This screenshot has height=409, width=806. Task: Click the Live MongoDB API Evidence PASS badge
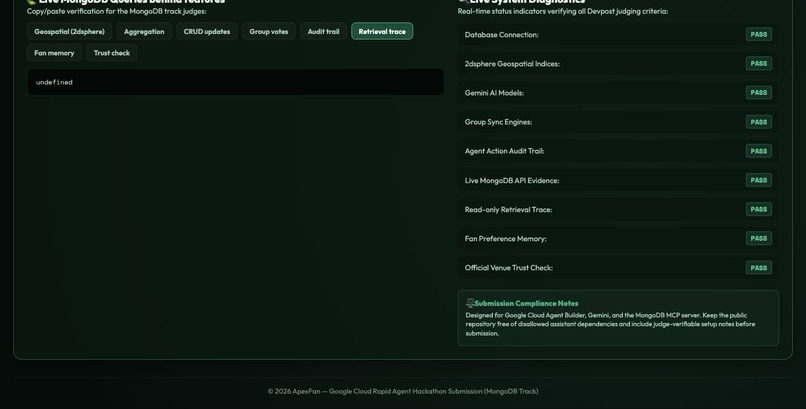(759, 180)
